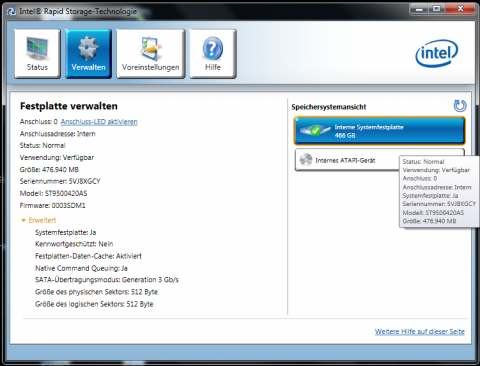The width and height of the screenshot is (480, 366).
Task: Minimize the Intel Rapid Storage window
Action: point(420,9)
